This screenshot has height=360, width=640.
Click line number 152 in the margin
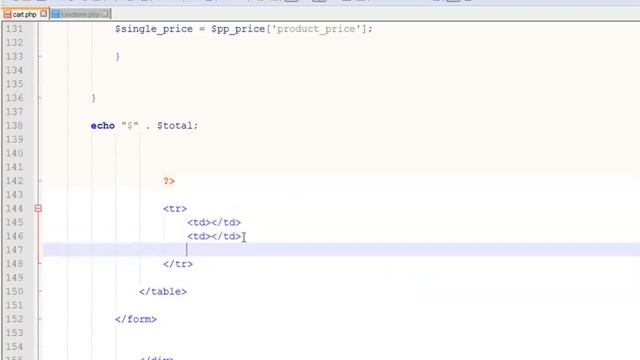(14, 319)
